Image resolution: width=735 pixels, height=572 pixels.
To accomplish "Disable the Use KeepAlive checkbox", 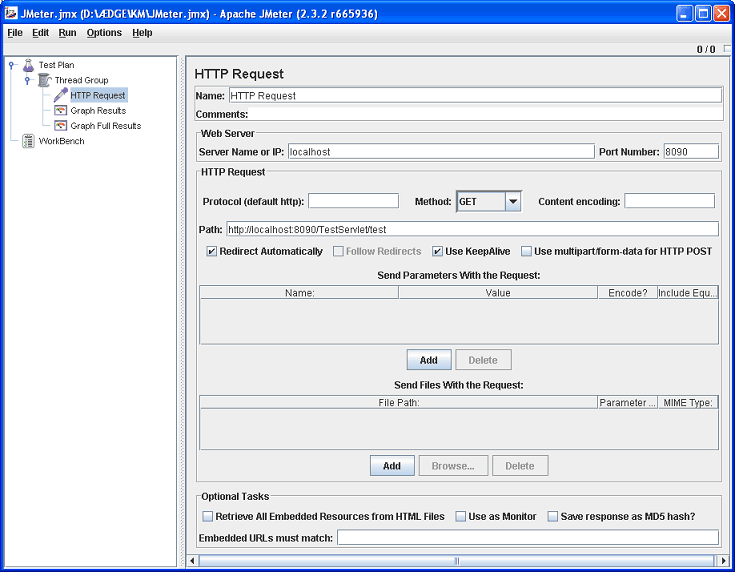I will click(x=437, y=251).
